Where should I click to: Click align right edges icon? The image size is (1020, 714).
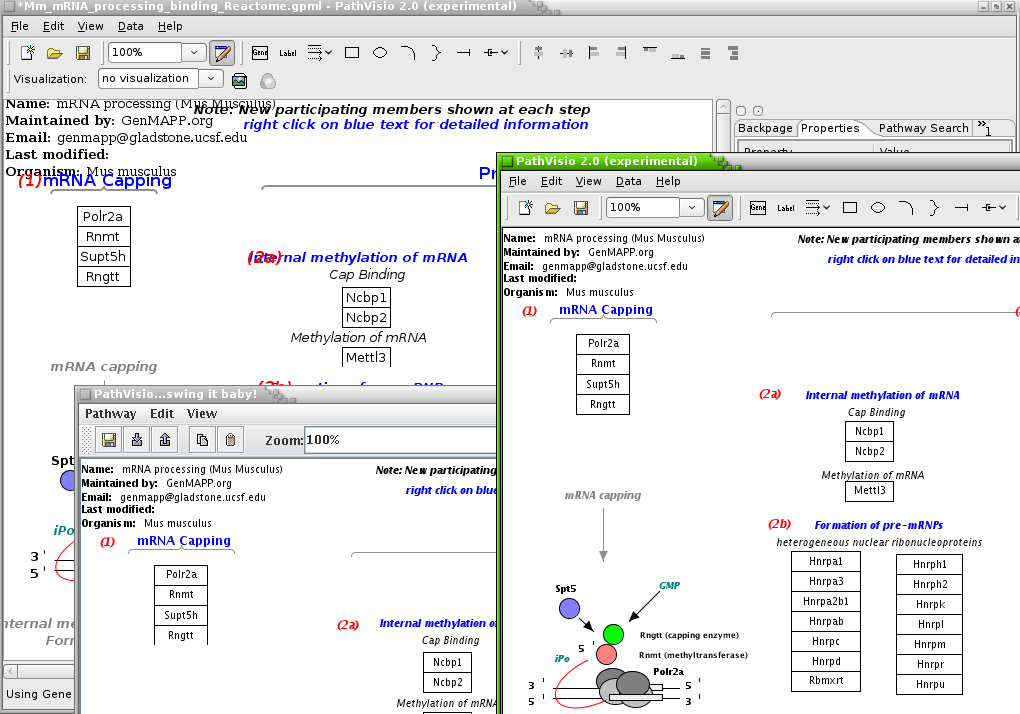pyautogui.click(x=621, y=53)
